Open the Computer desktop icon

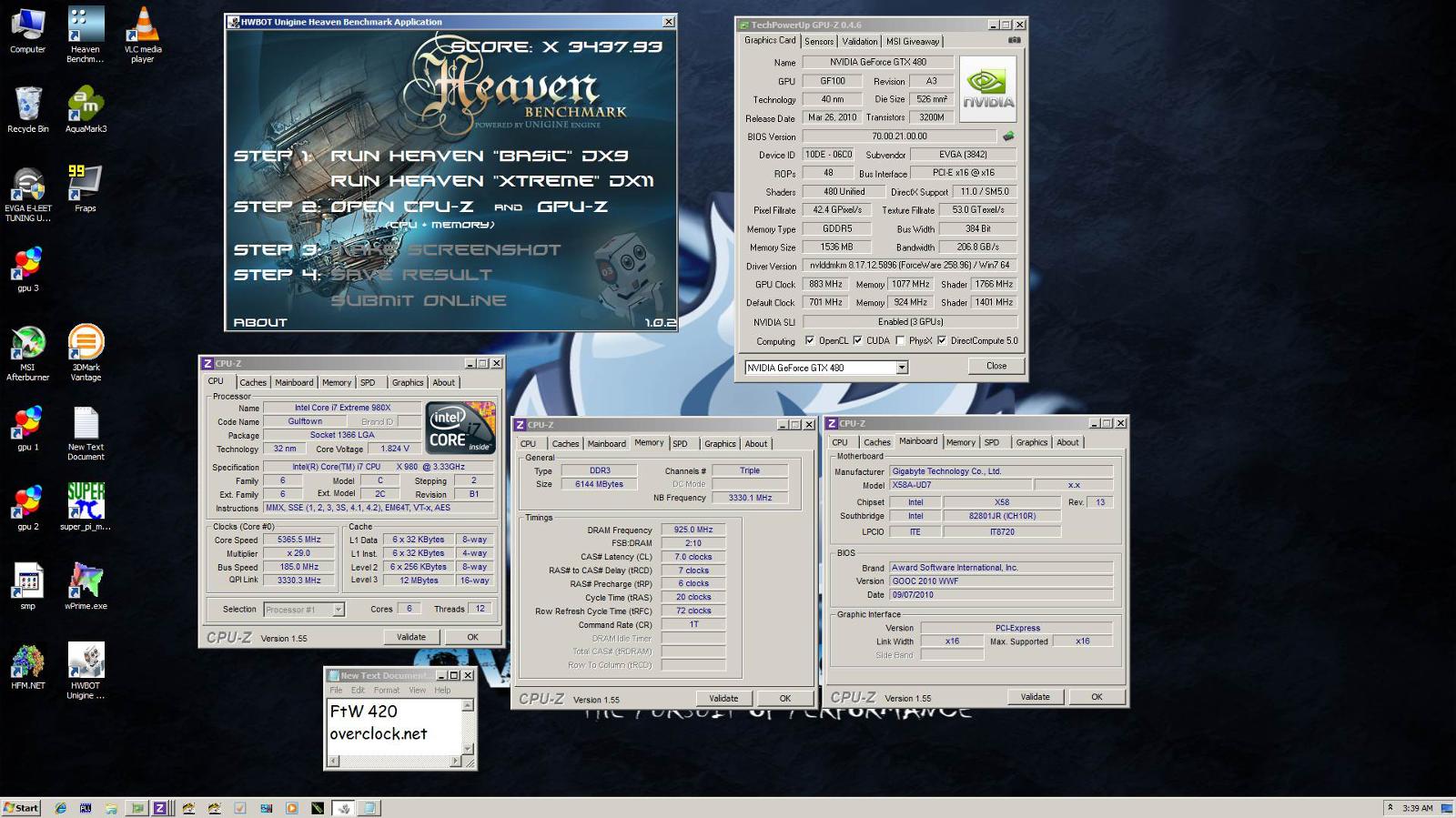(x=27, y=30)
